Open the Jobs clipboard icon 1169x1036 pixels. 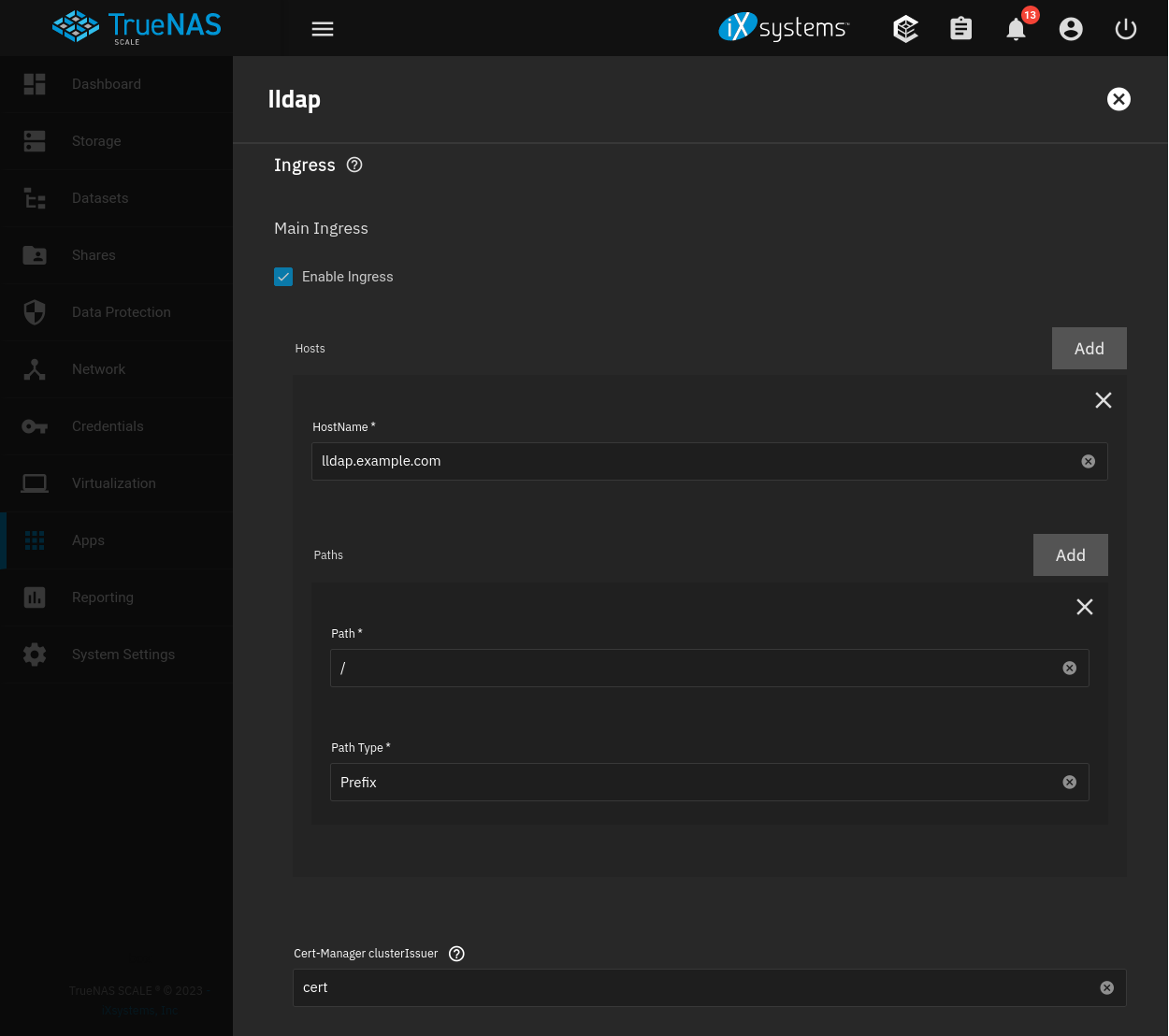pos(960,29)
